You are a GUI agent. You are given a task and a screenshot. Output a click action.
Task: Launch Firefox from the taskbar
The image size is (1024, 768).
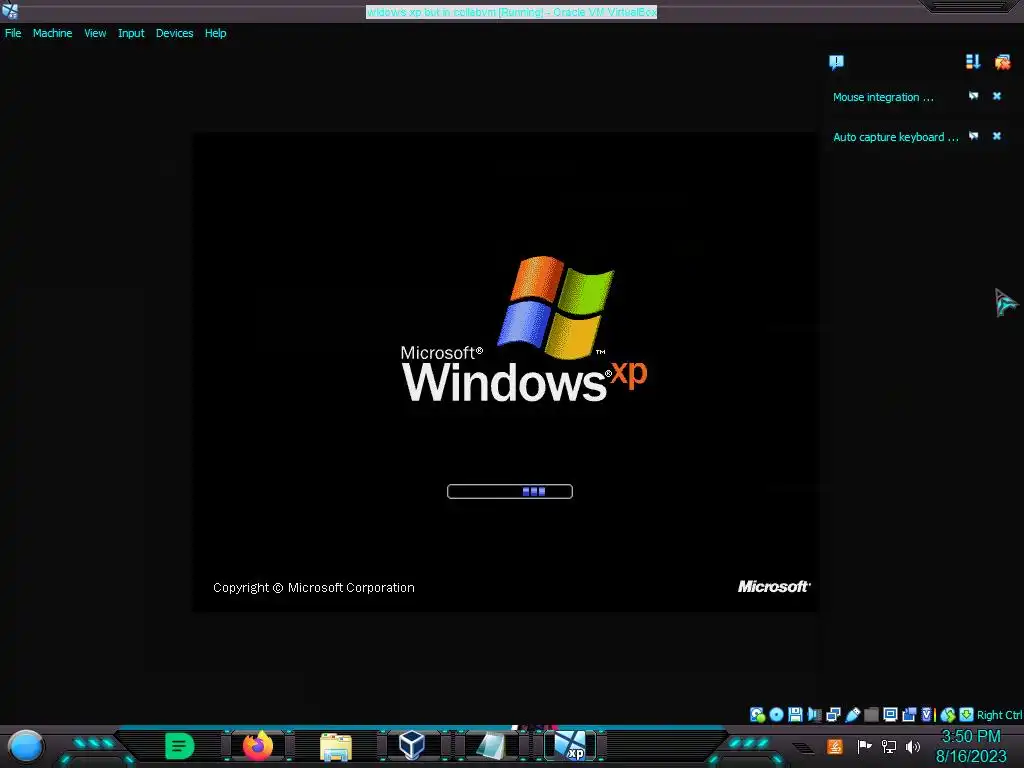258,746
